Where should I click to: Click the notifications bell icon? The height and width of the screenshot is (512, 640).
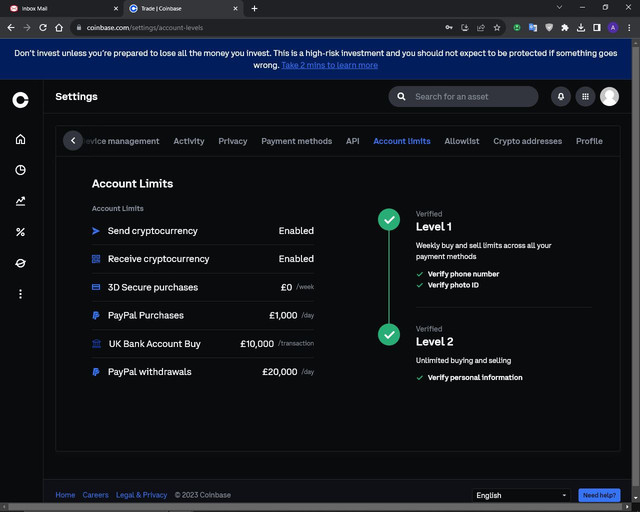[x=561, y=97]
